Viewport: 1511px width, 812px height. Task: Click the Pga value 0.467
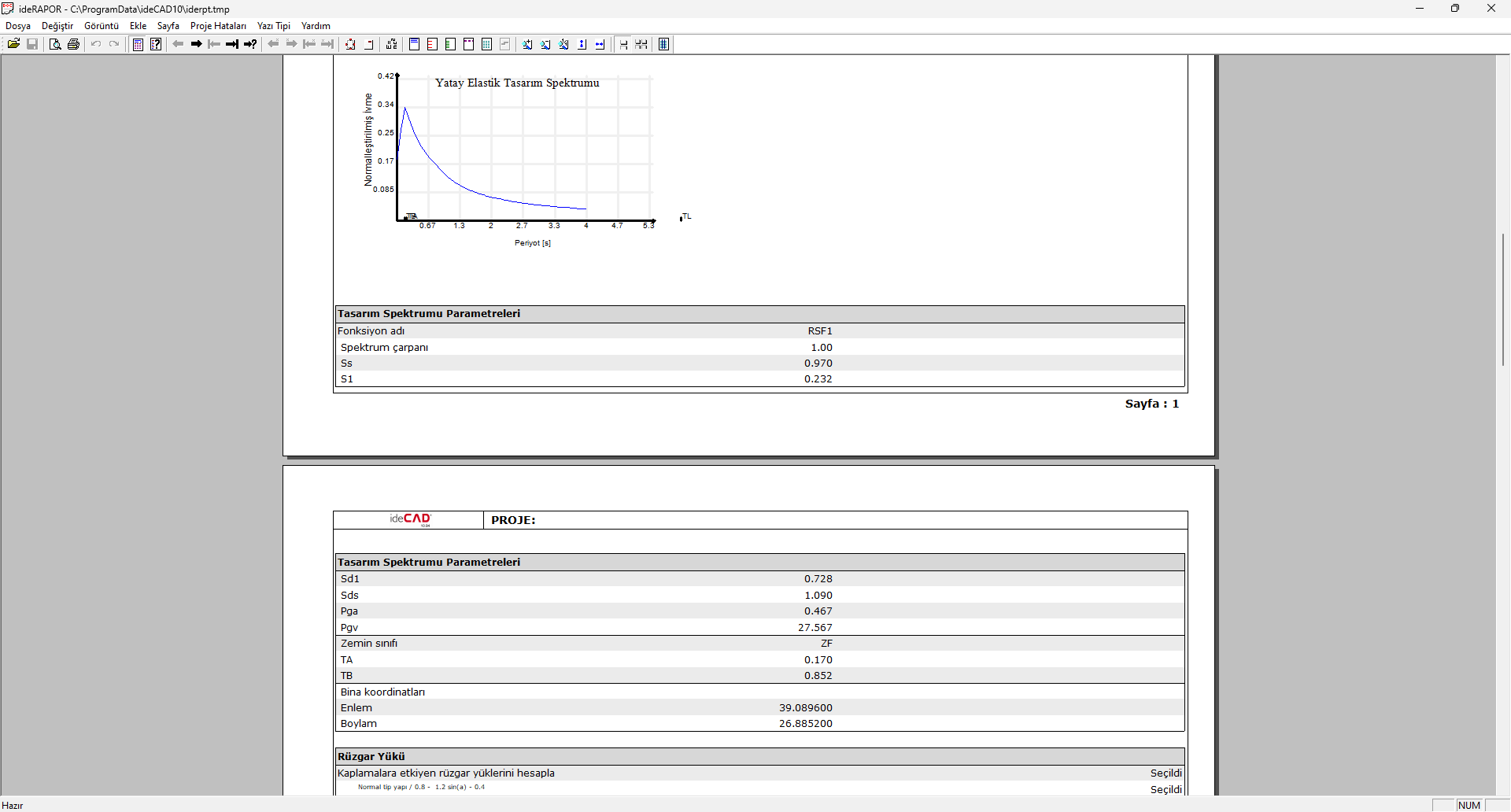(818, 611)
